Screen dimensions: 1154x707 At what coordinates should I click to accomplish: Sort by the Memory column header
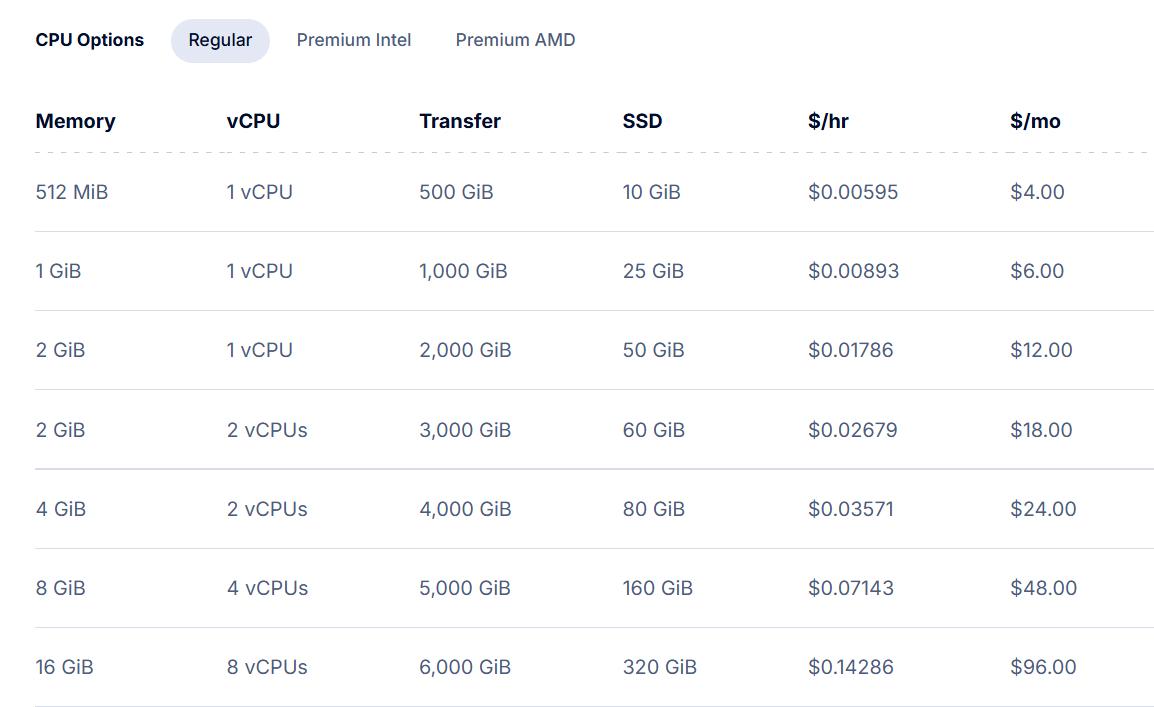[75, 121]
